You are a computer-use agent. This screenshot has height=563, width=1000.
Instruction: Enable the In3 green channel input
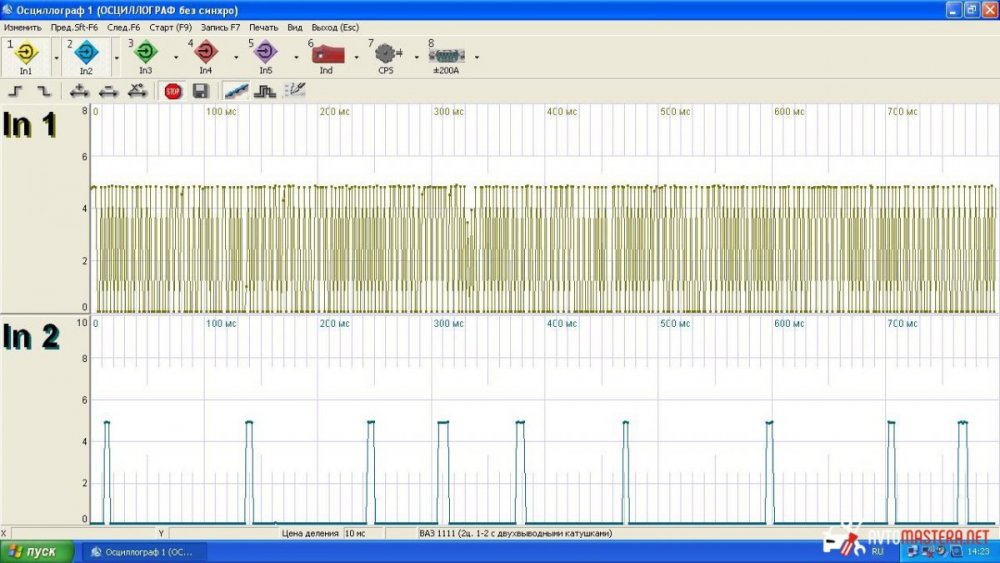coord(146,53)
